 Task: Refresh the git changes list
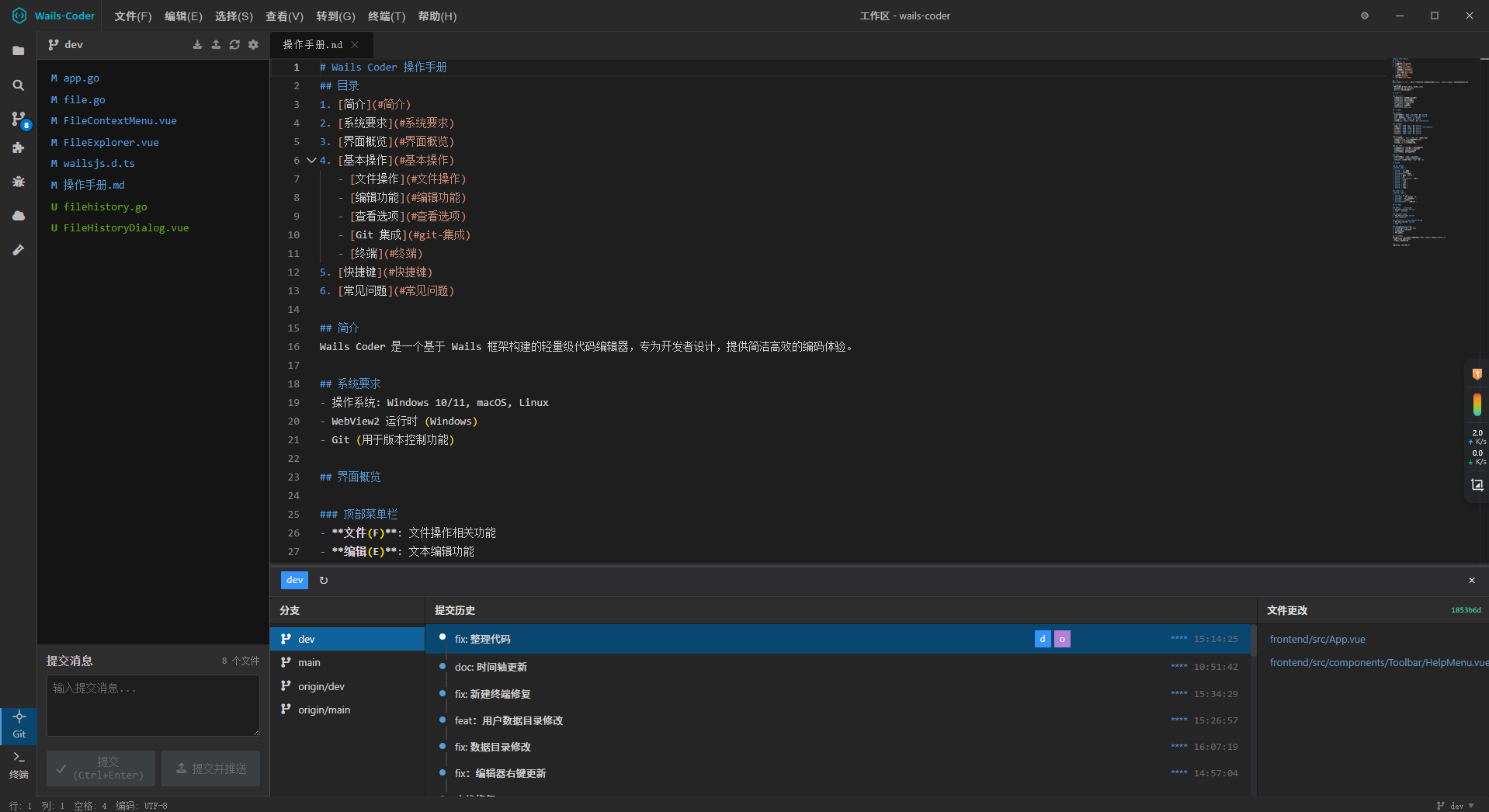(234, 45)
